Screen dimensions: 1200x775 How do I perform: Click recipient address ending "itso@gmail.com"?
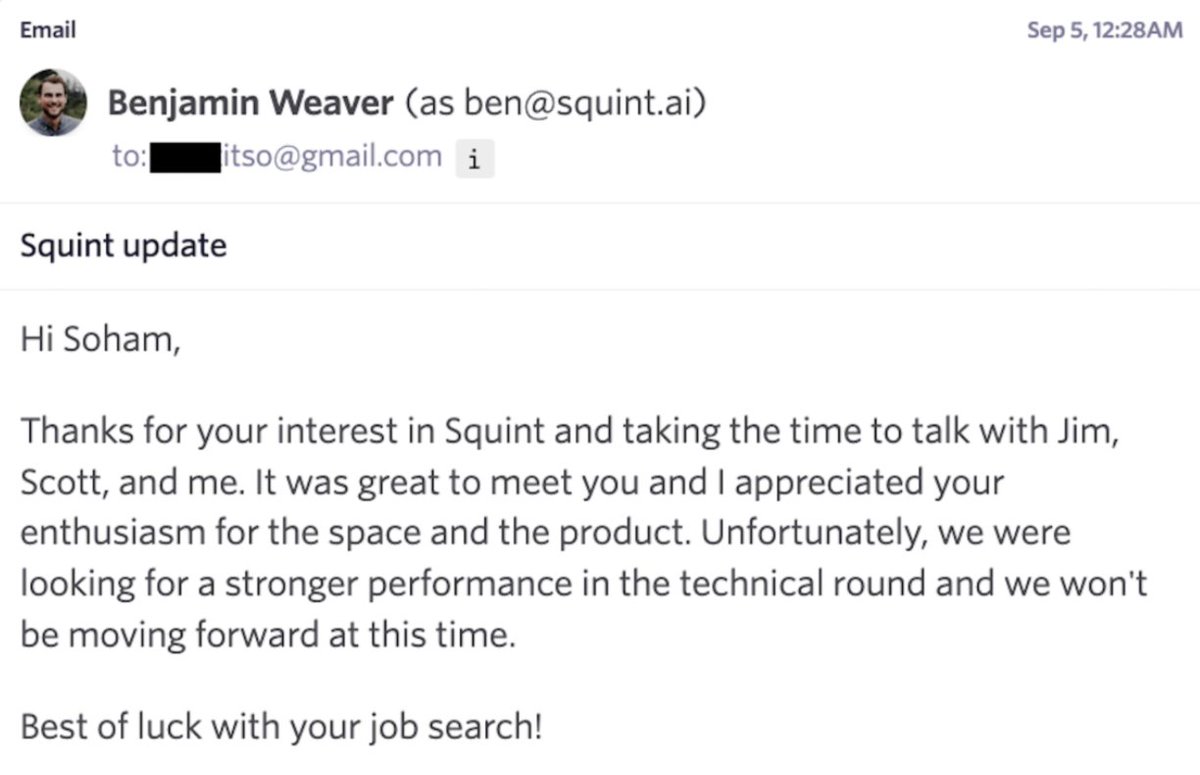(x=331, y=156)
